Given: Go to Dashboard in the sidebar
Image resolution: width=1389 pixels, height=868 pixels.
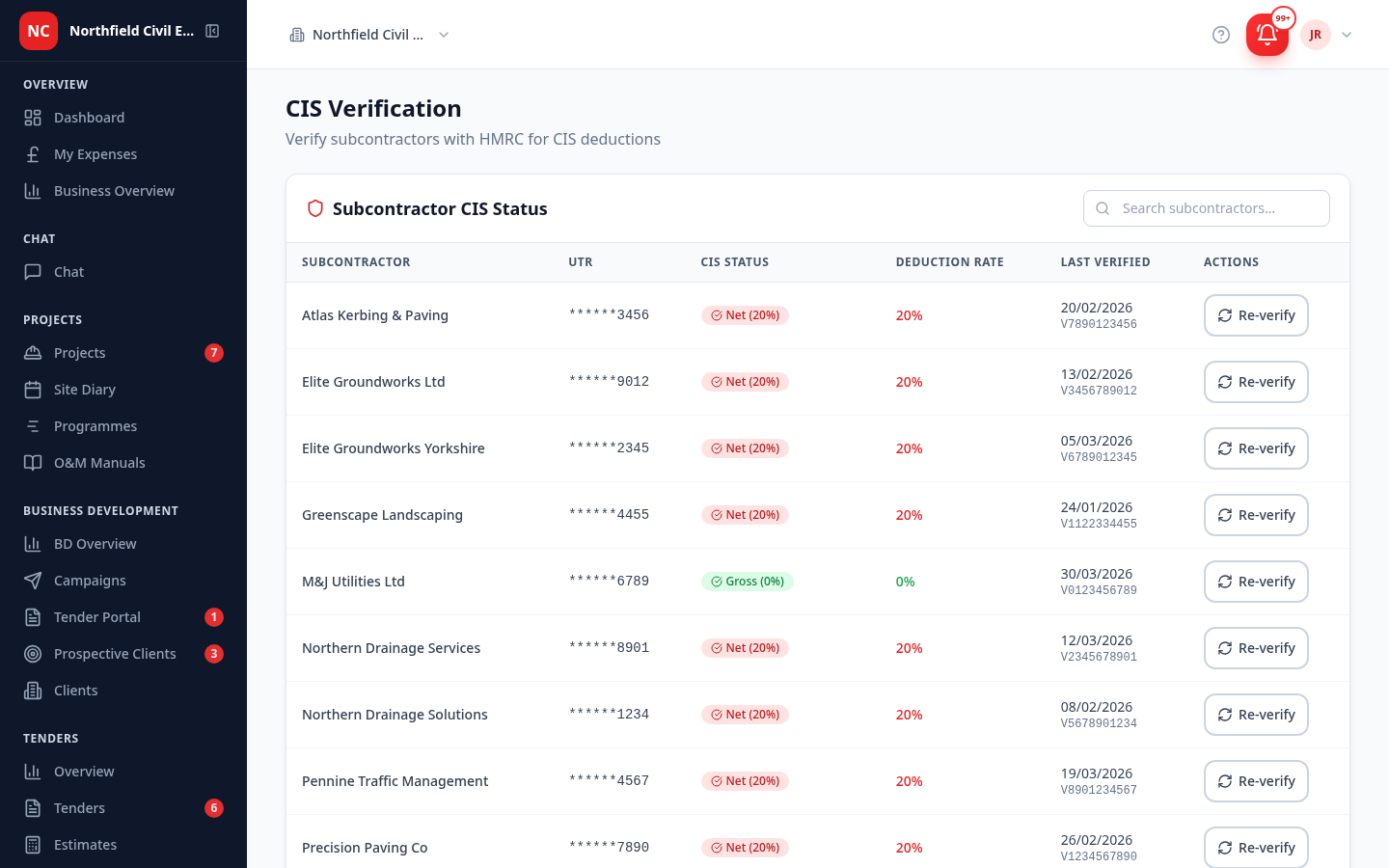Looking at the screenshot, I should [123, 118].
